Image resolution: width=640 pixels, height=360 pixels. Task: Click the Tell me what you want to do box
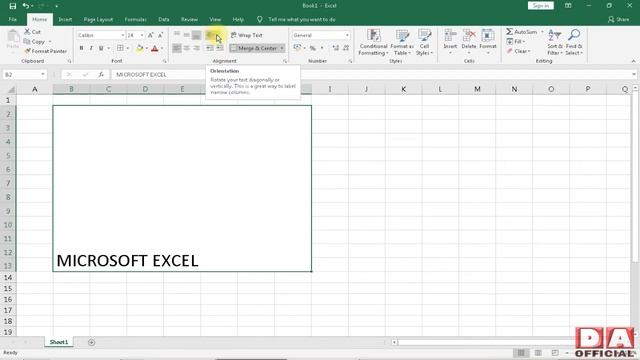tap(302, 20)
